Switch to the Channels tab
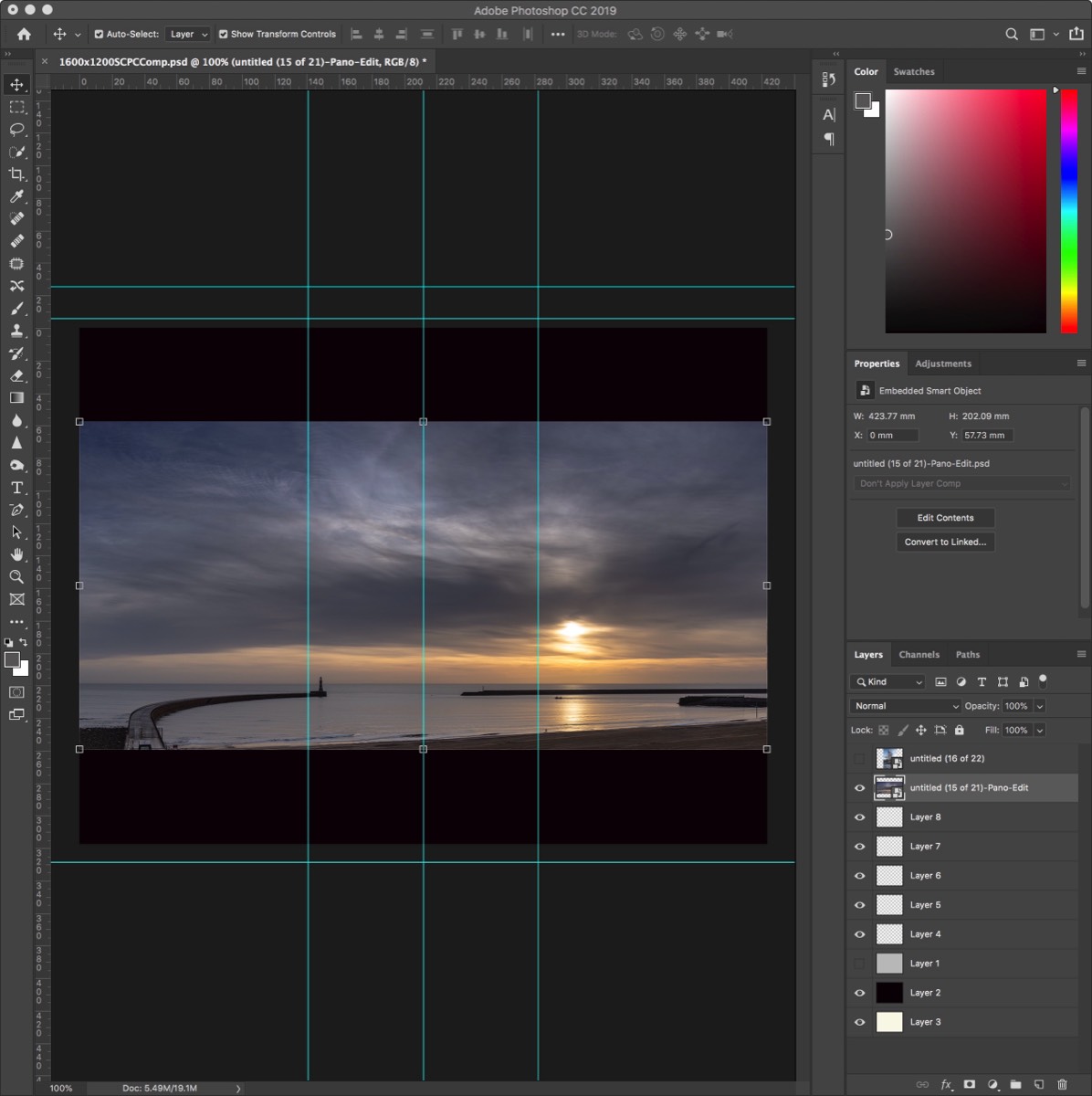Screen dimensions: 1092x1096 919,655
